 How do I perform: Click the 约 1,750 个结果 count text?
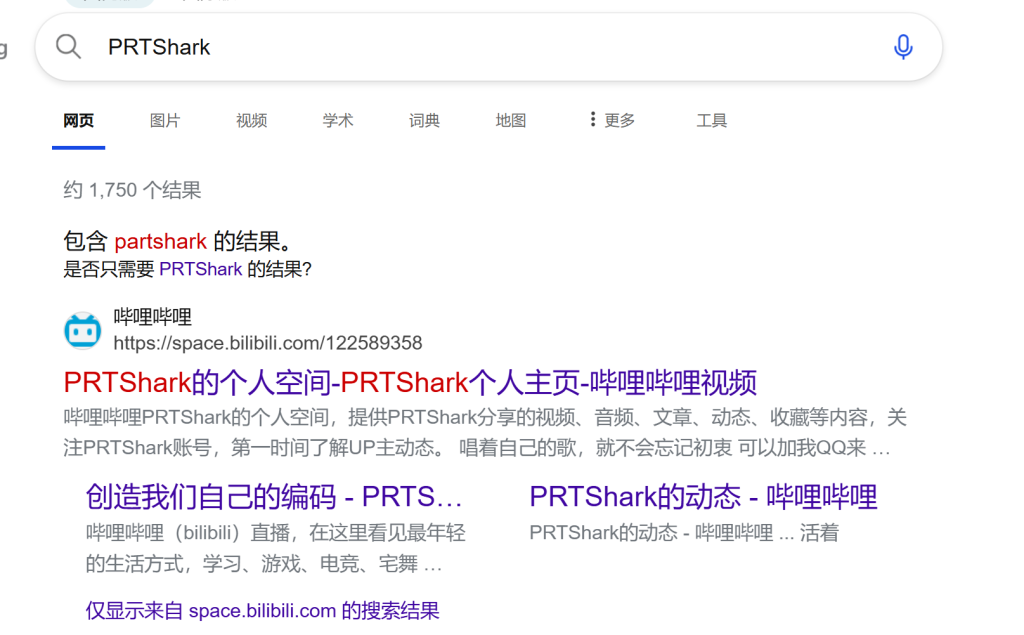click(132, 190)
